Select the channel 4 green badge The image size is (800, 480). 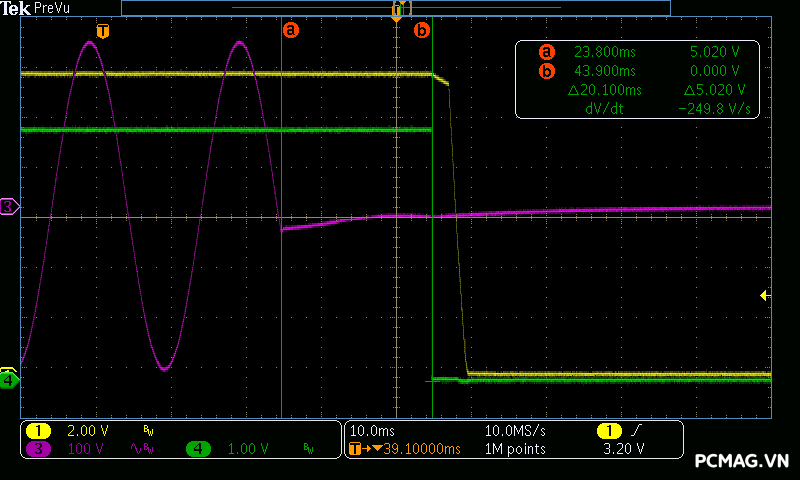[x=198, y=449]
